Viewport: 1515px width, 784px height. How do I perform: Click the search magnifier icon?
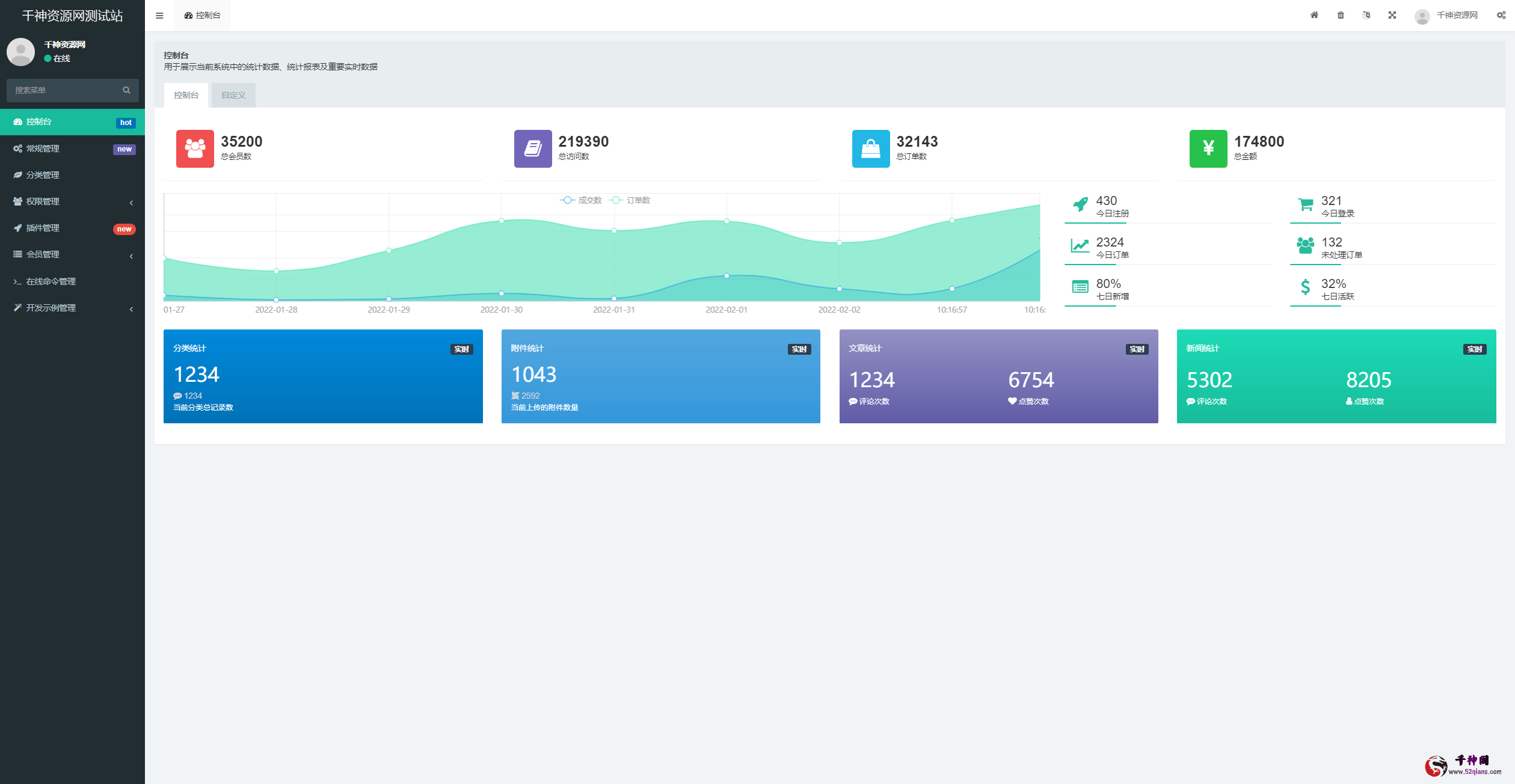pos(126,90)
